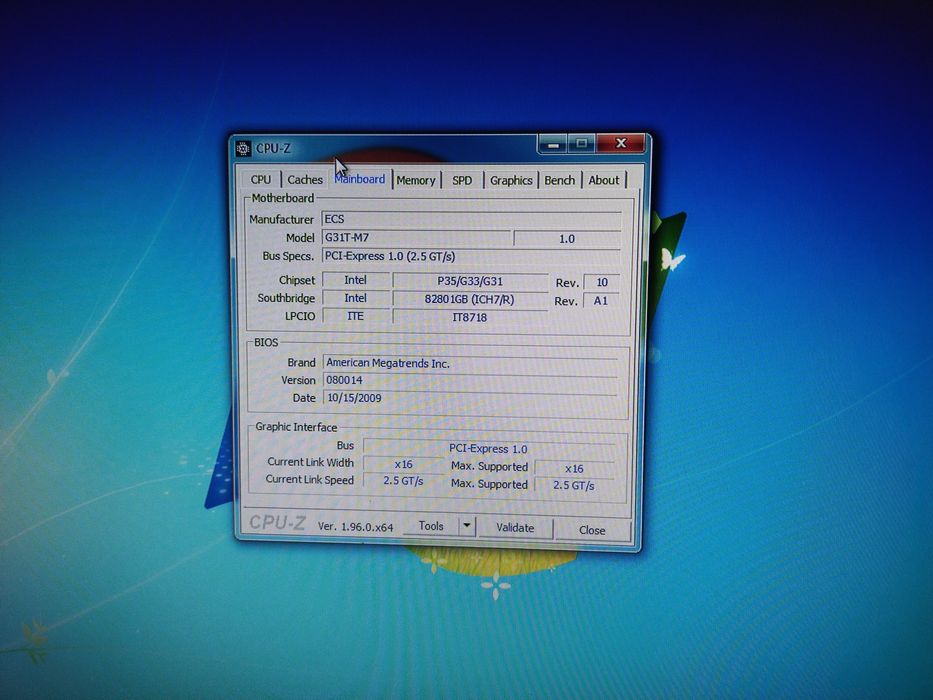Click the Graphic Interface Bus PCI-Express 1.0
Screen dimensions: 933x700
(x=489, y=448)
